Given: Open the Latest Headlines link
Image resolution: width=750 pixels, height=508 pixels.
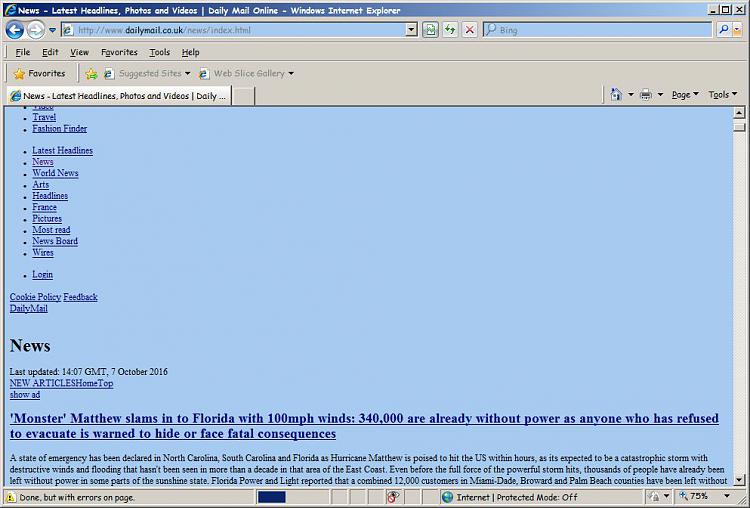Looking at the screenshot, I should tap(62, 151).
